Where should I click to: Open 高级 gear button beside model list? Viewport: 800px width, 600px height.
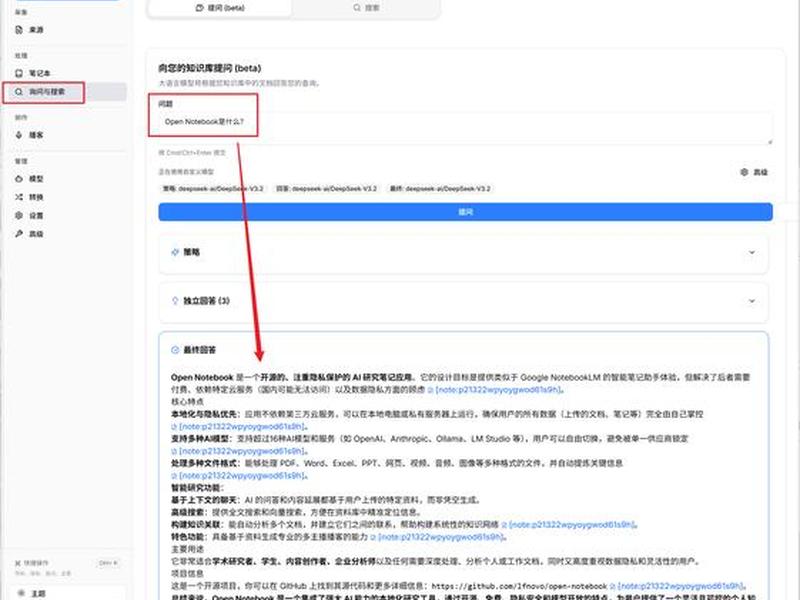pos(754,172)
